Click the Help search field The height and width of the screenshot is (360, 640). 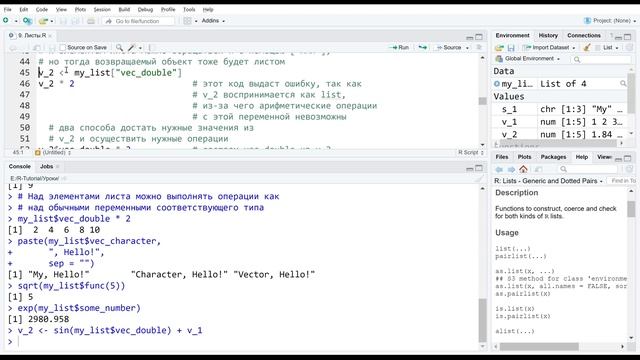pyautogui.click(x=587, y=169)
